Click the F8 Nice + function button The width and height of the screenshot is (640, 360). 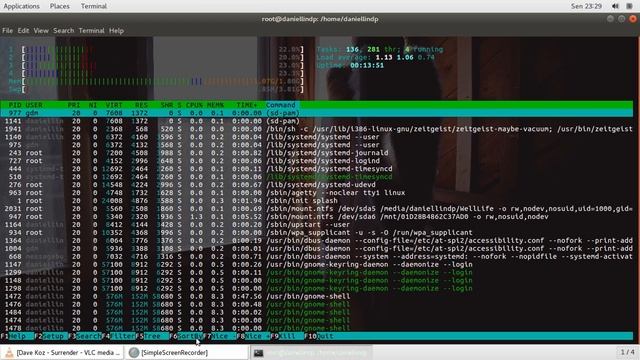point(253,336)
